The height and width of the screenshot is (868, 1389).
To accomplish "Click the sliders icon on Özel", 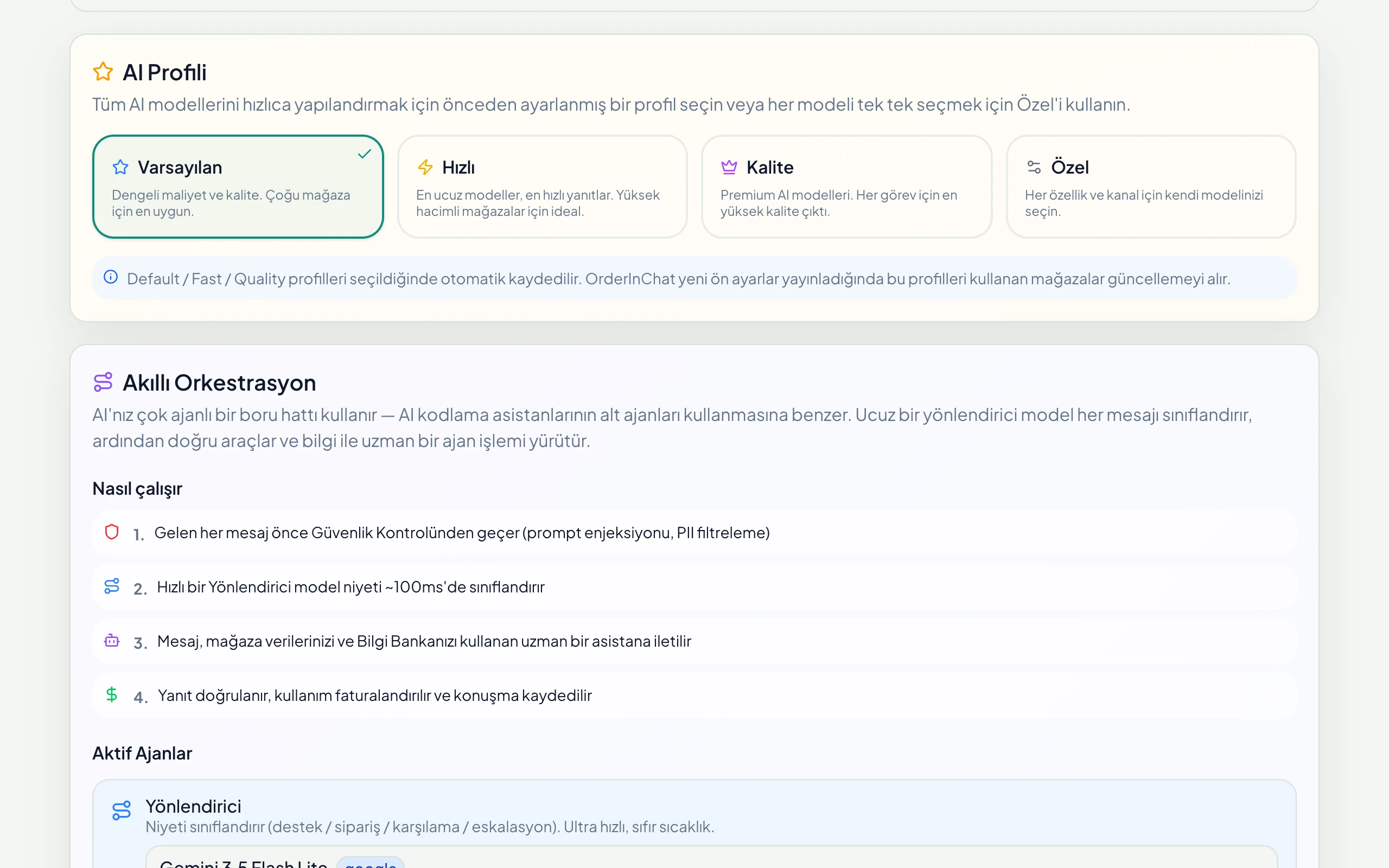I will coord(1034,167).
